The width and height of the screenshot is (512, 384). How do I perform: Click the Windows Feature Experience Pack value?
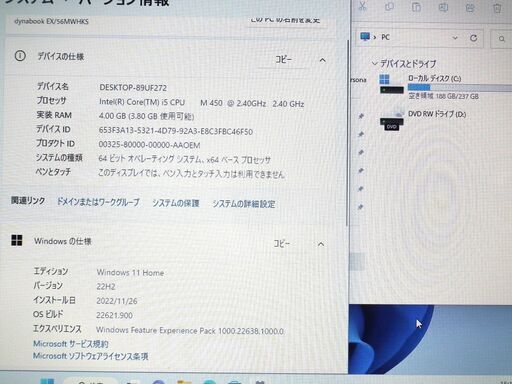(190, 331)
